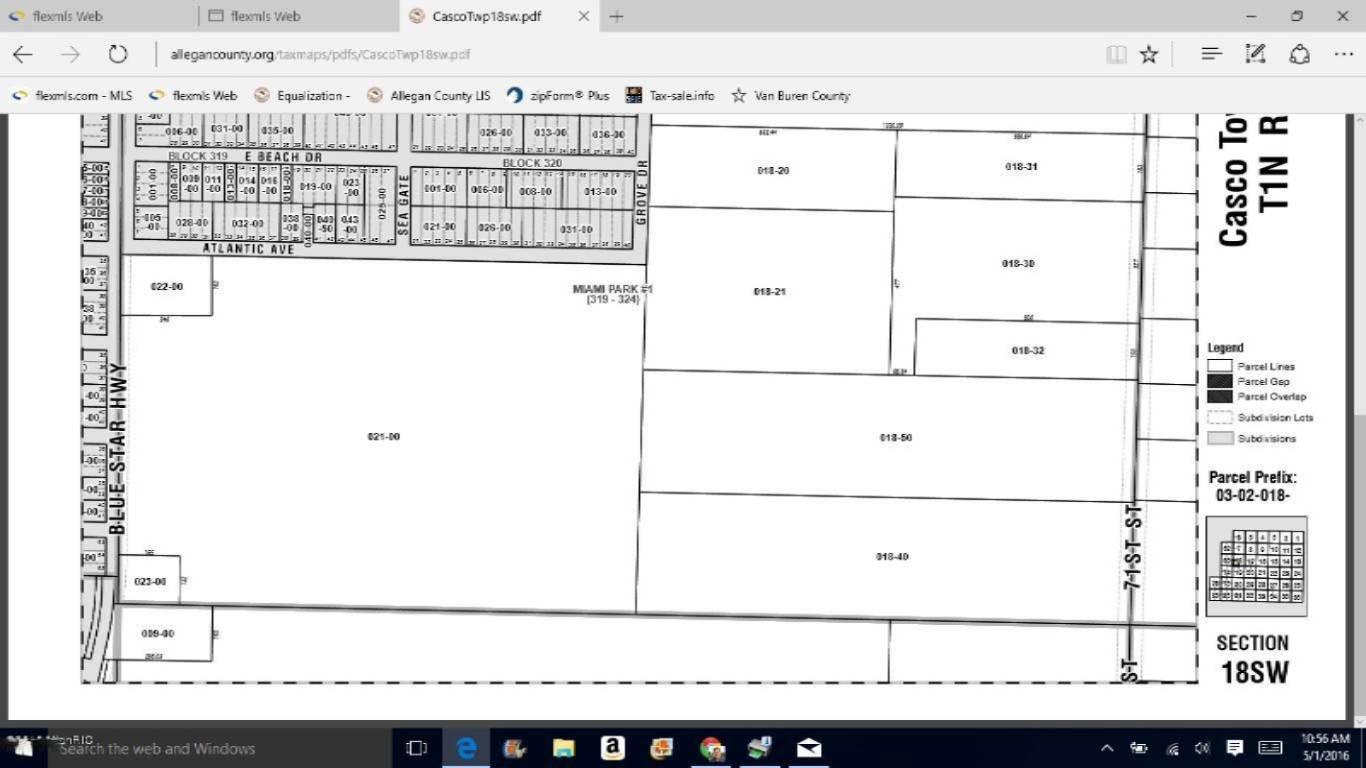This screenshot has height=768, width=1366.
Task: Open the clock showing 10:56 AM
Action: pos(1325,747)
